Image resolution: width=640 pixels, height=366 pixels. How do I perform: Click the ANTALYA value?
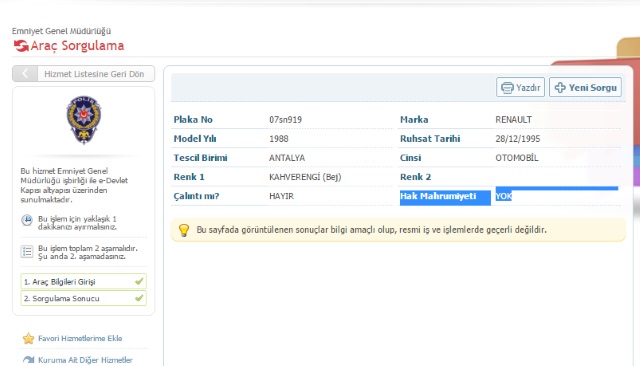[x=287, y=158]
